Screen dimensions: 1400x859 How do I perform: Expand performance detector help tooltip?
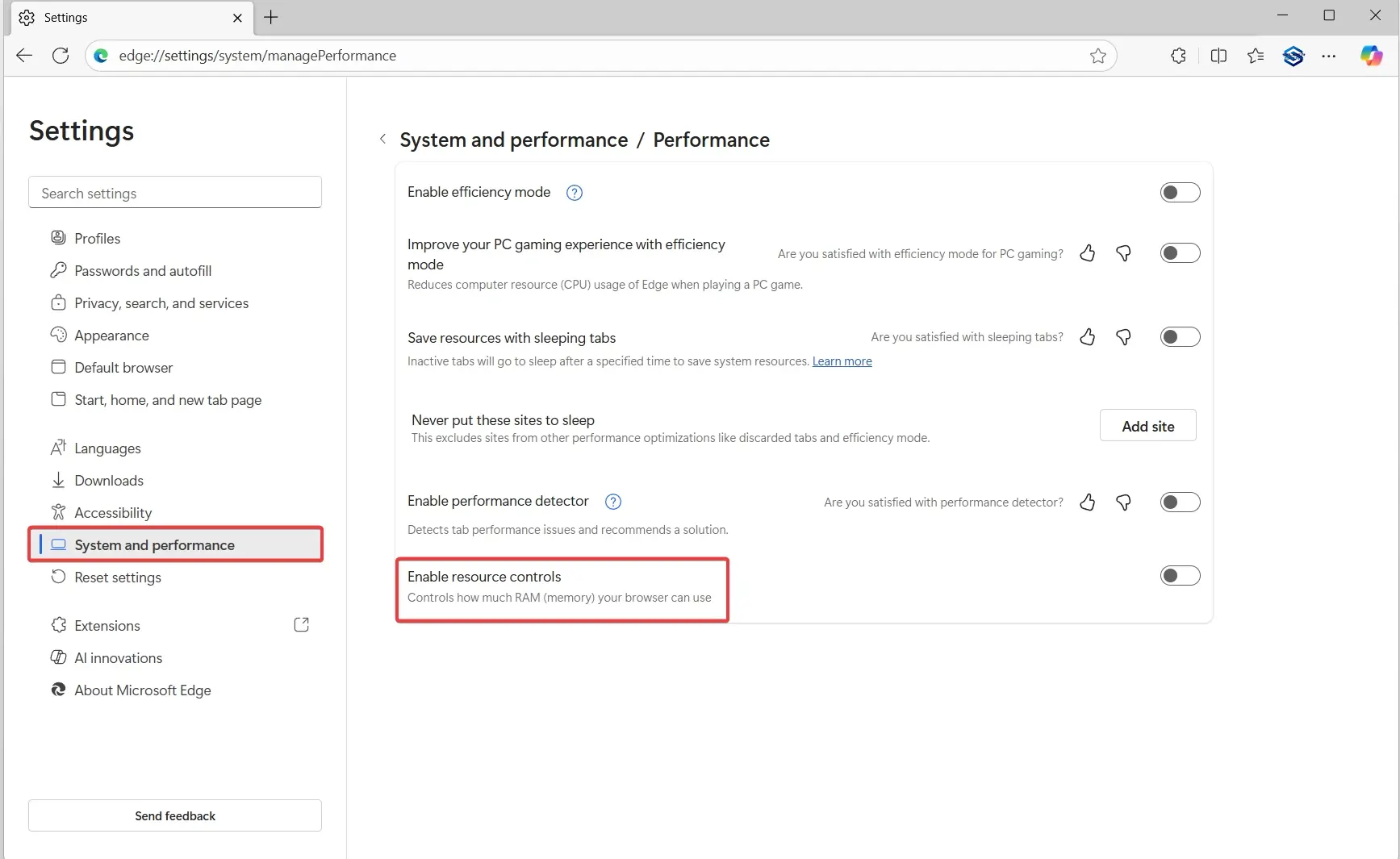(x=612, y=502)
